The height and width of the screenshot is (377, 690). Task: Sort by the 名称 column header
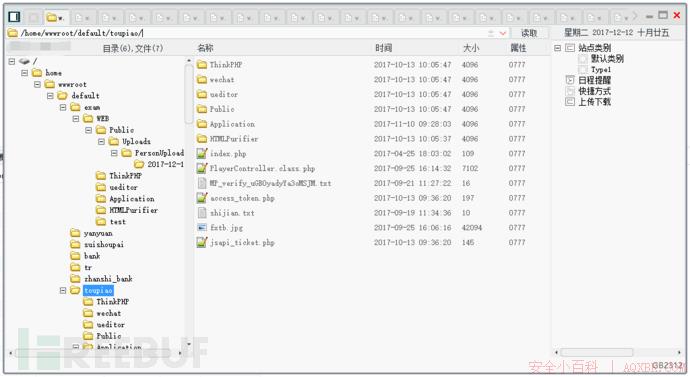(x=206, y=48)
